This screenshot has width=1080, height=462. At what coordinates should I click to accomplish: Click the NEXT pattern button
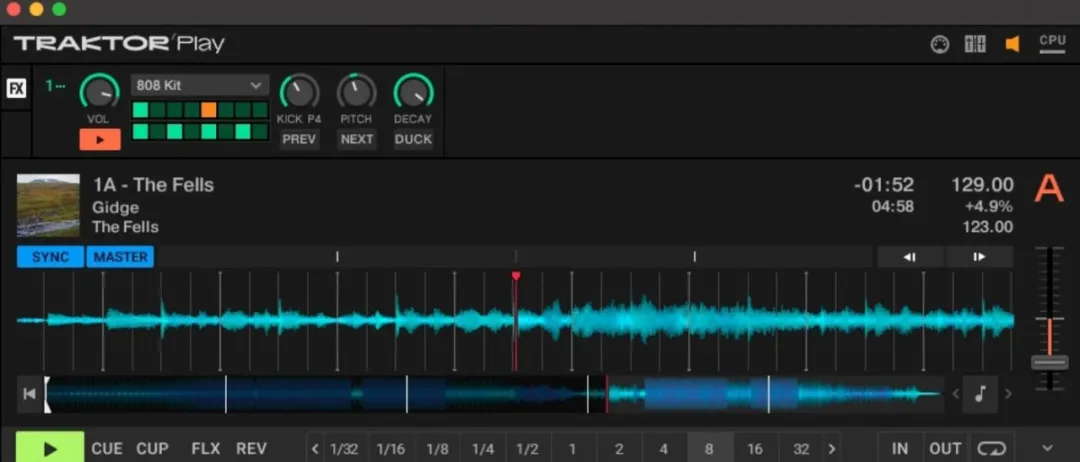pyautogui.click(x=356, y=139)
